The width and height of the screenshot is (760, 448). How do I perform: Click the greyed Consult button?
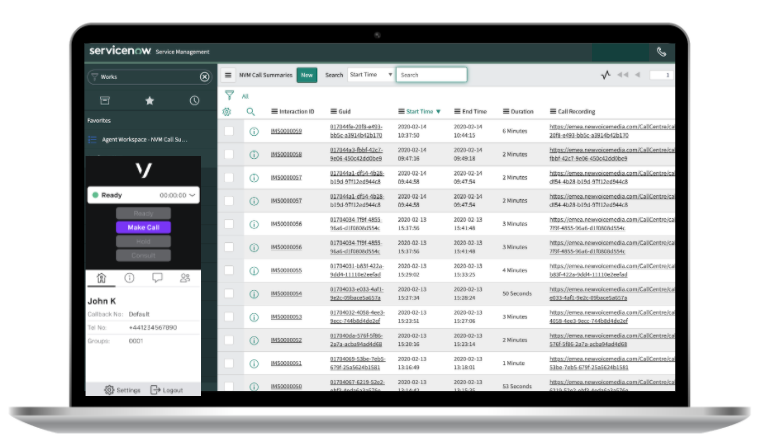(x=143, y=256)
